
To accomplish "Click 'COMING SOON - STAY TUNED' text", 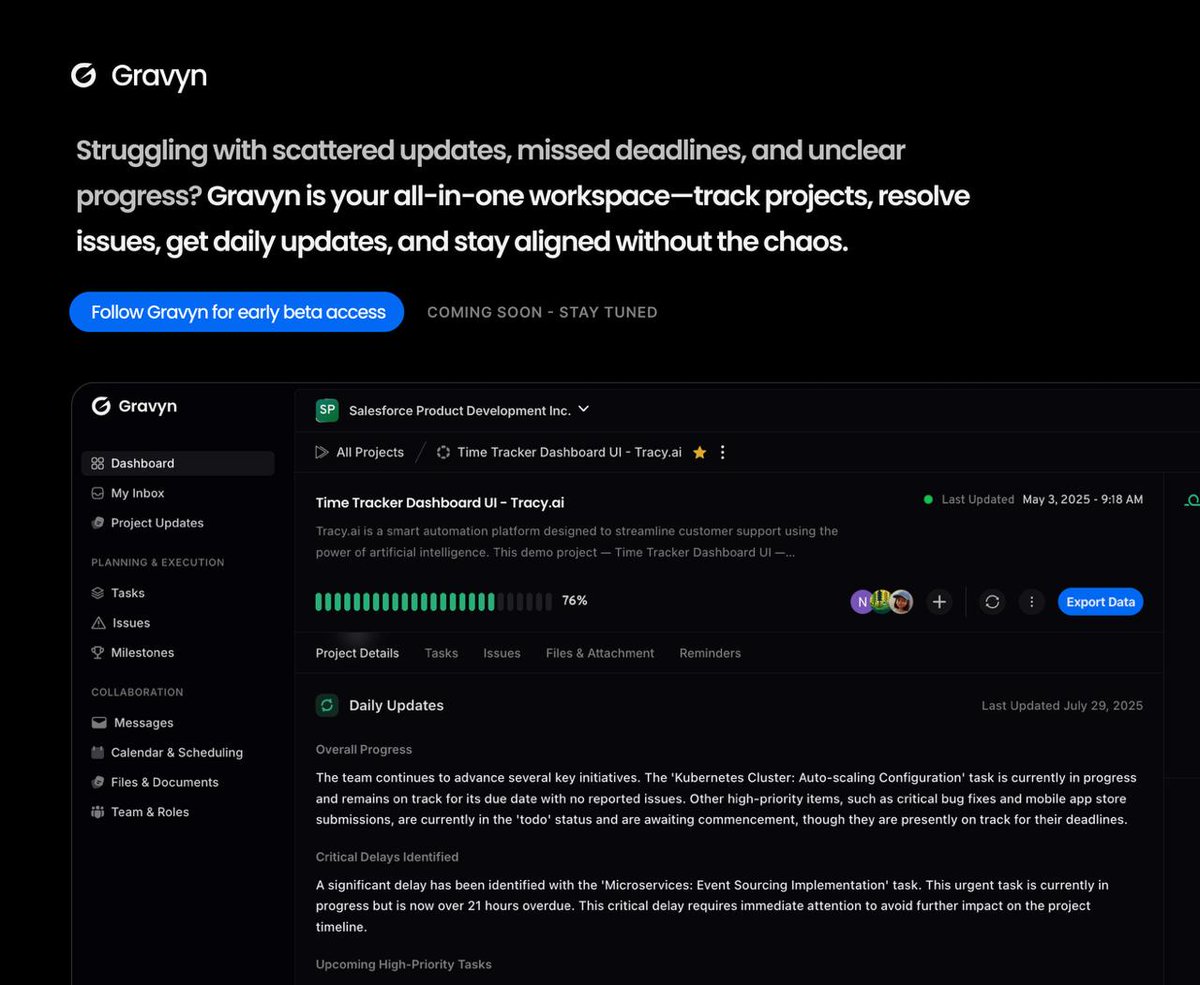I will click(x=542, y=312).
